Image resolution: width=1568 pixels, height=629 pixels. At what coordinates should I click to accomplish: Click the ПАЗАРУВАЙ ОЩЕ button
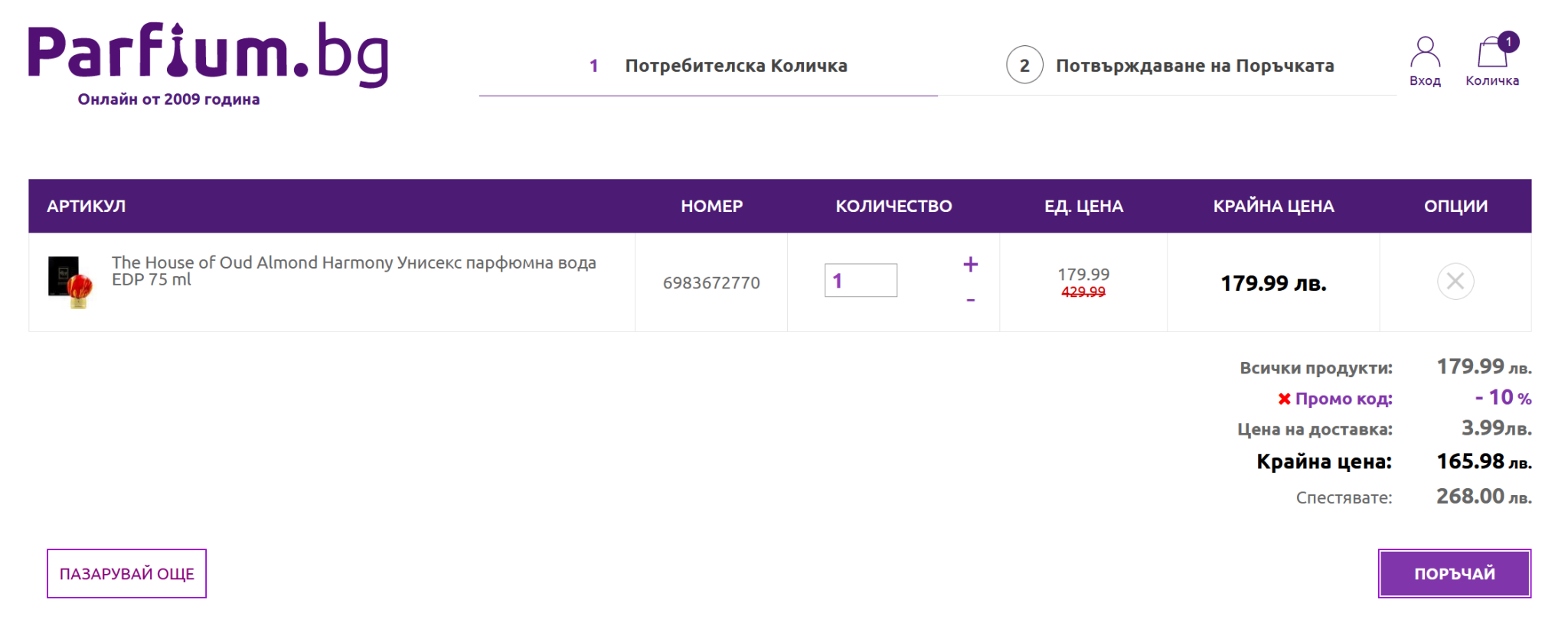point(126,573)
